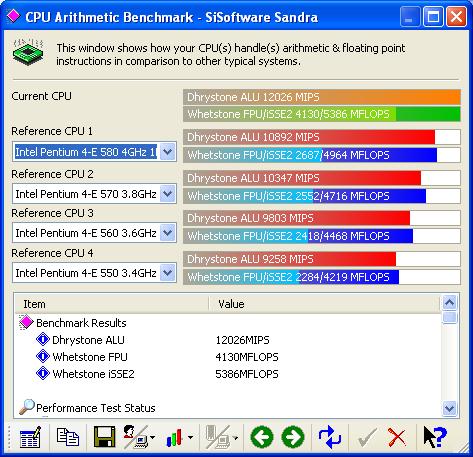
Task: Click the context help cursor question icon
Action: click(435, 437)
